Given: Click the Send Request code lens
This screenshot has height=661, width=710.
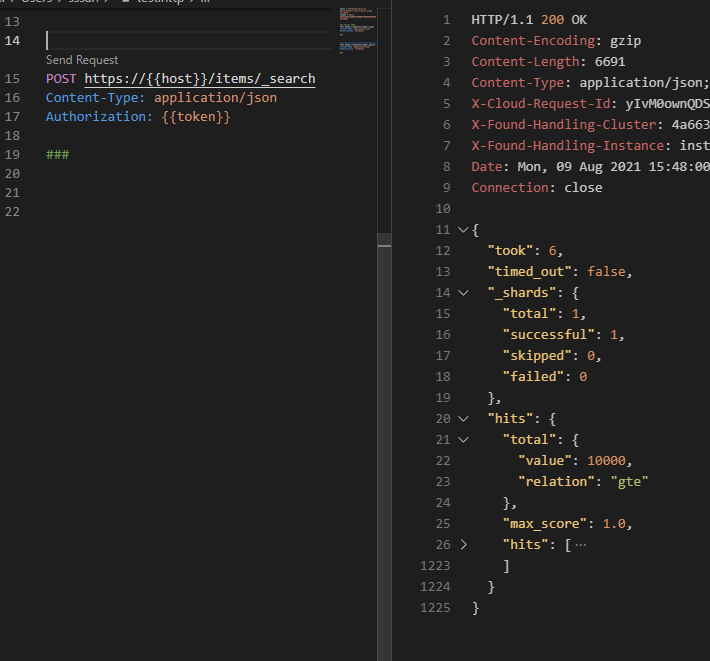Looking at the screenshot, I should (82, 60).
